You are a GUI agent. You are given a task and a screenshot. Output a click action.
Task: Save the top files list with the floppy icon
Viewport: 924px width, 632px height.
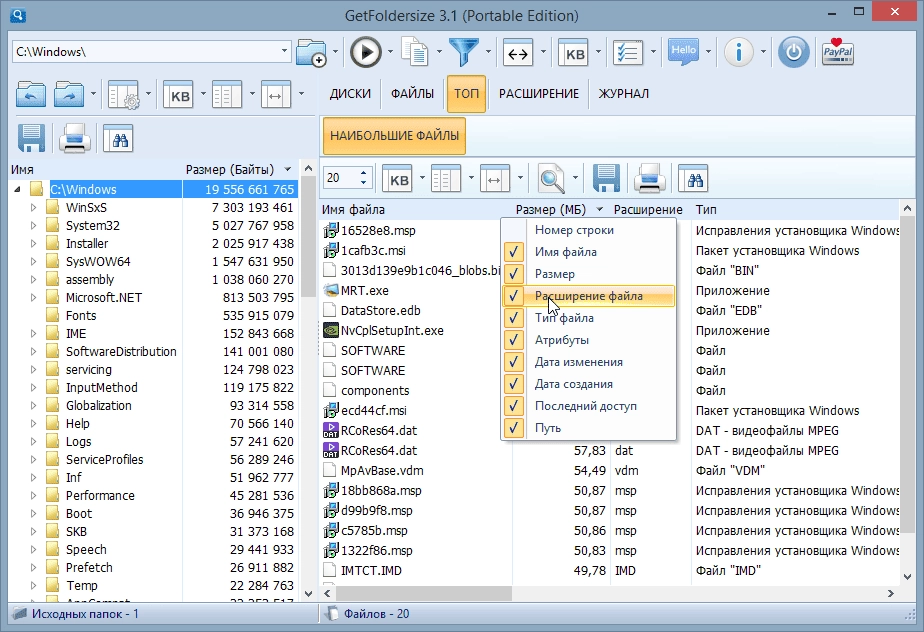(x=606, y=178)
